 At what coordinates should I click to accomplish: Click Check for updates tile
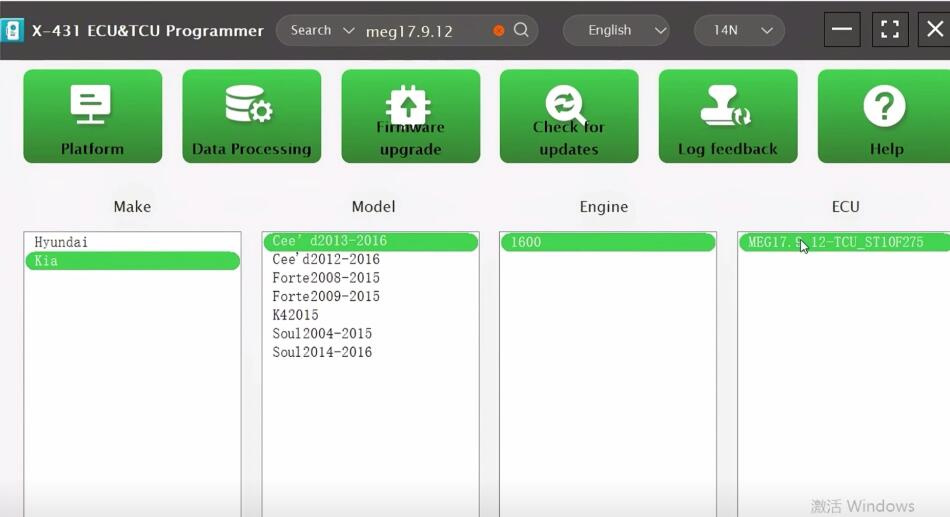(x=568, y=116)
